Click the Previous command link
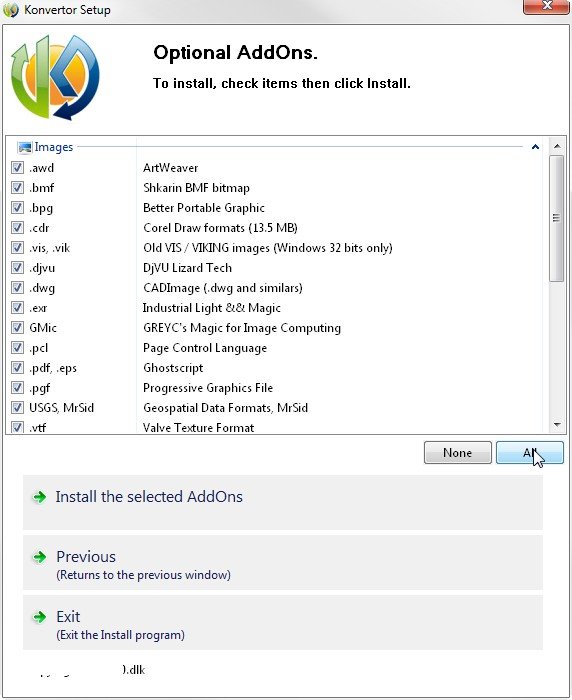 pos(283,563)
